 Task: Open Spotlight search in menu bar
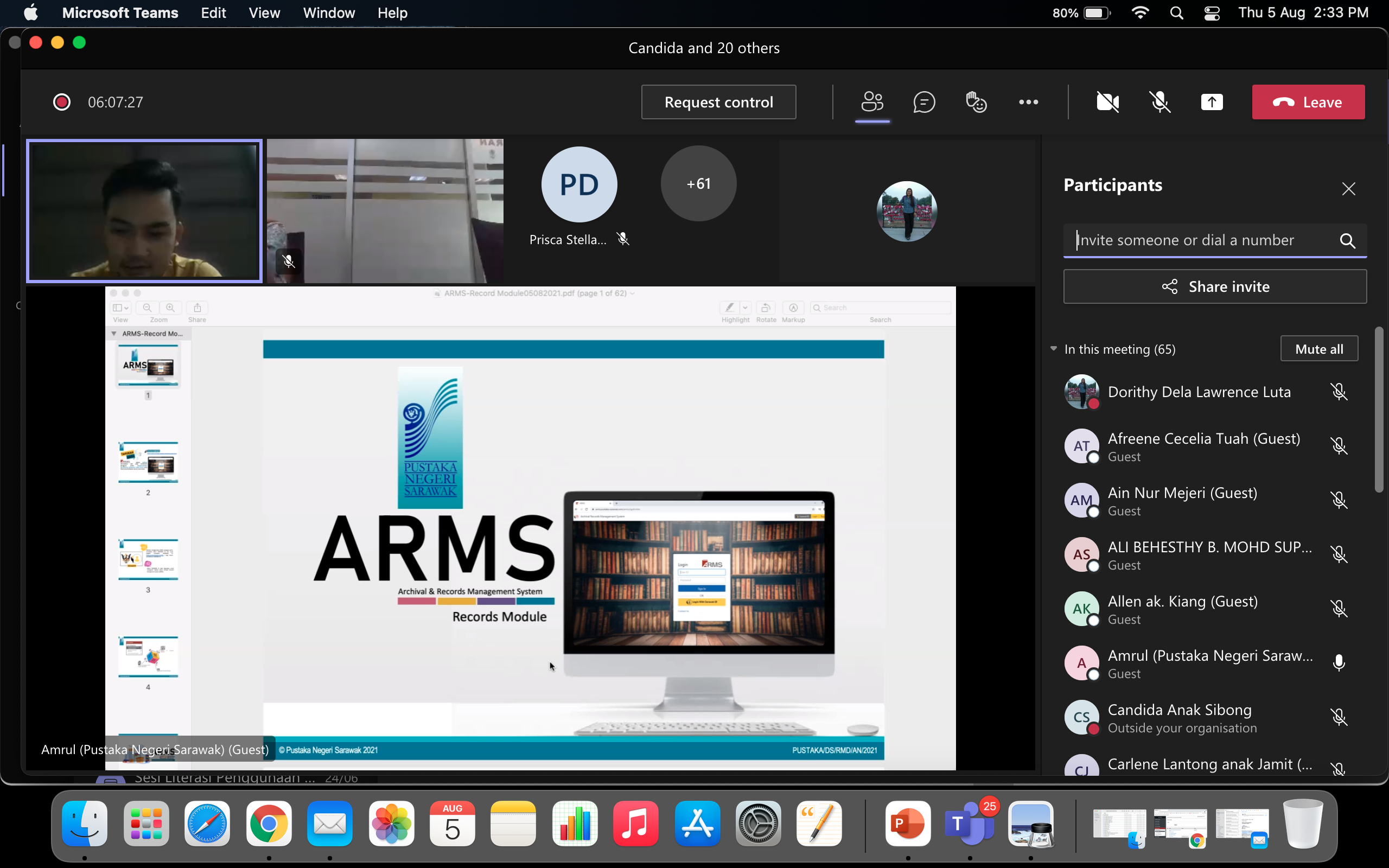pyautogui.click(x=1177, y=12)
